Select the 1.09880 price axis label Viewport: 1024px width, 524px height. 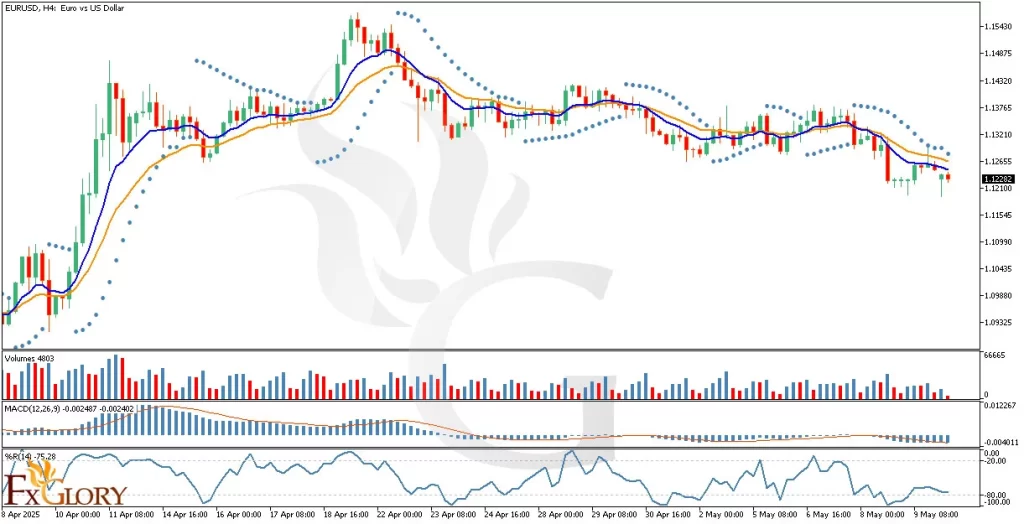click(x=999, y=295)
